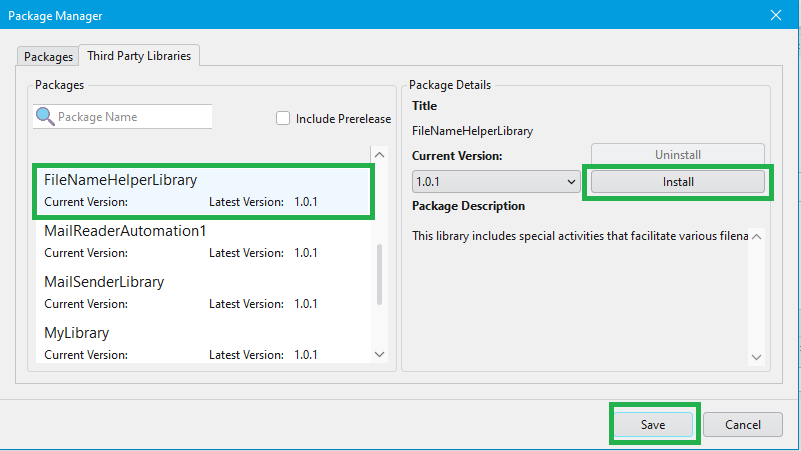Open the Current Version dropdown

pos(496,182)
